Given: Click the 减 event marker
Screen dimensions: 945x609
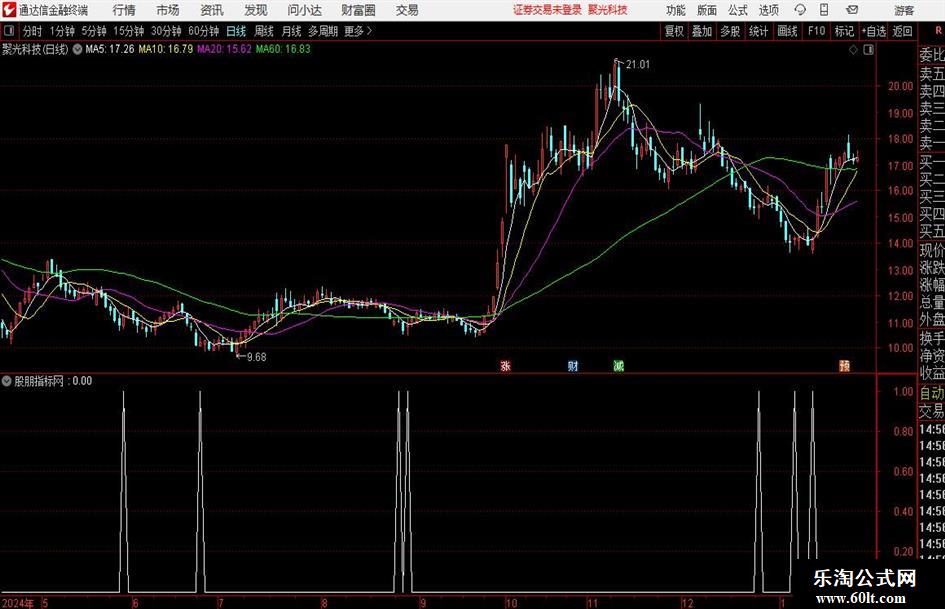Looking at the screenshot, I should pos(618,365).
